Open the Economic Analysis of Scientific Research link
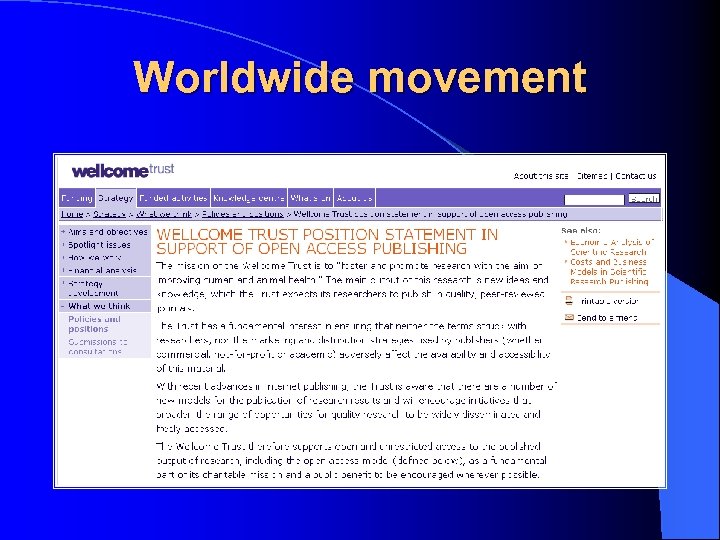 click(x=611, y=247)
